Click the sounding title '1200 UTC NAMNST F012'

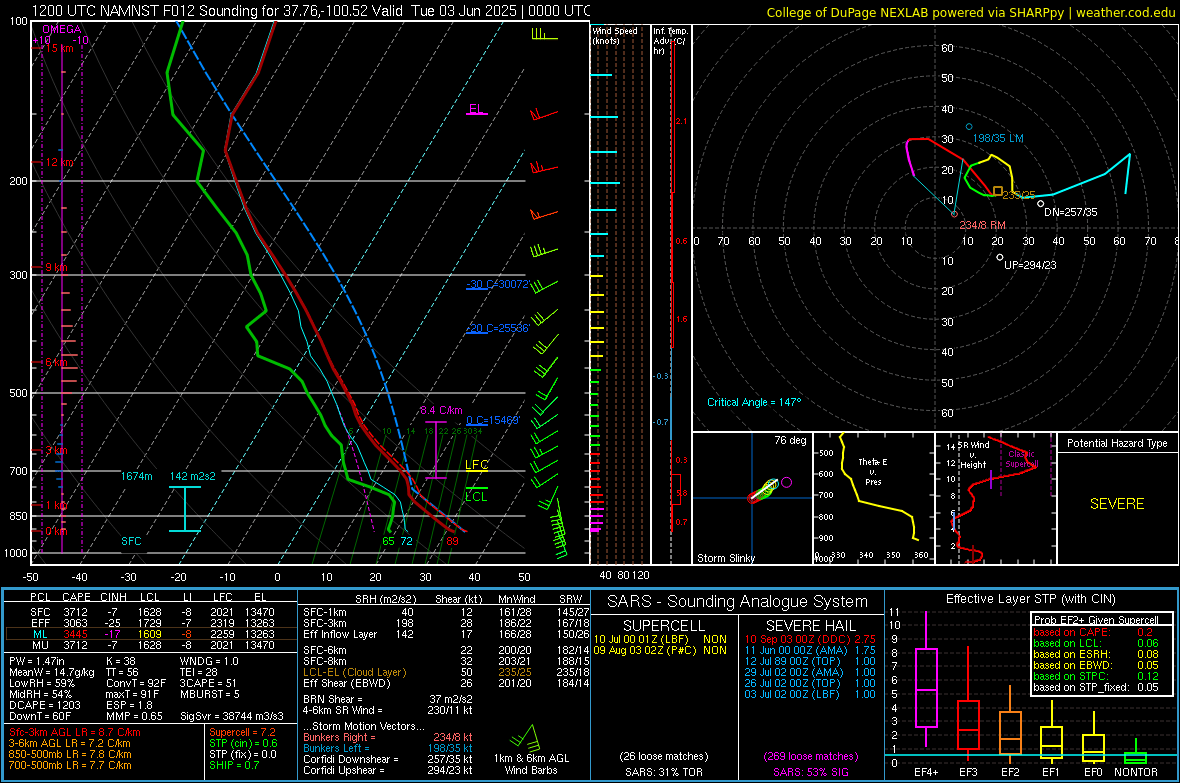(x=101, y=11)
